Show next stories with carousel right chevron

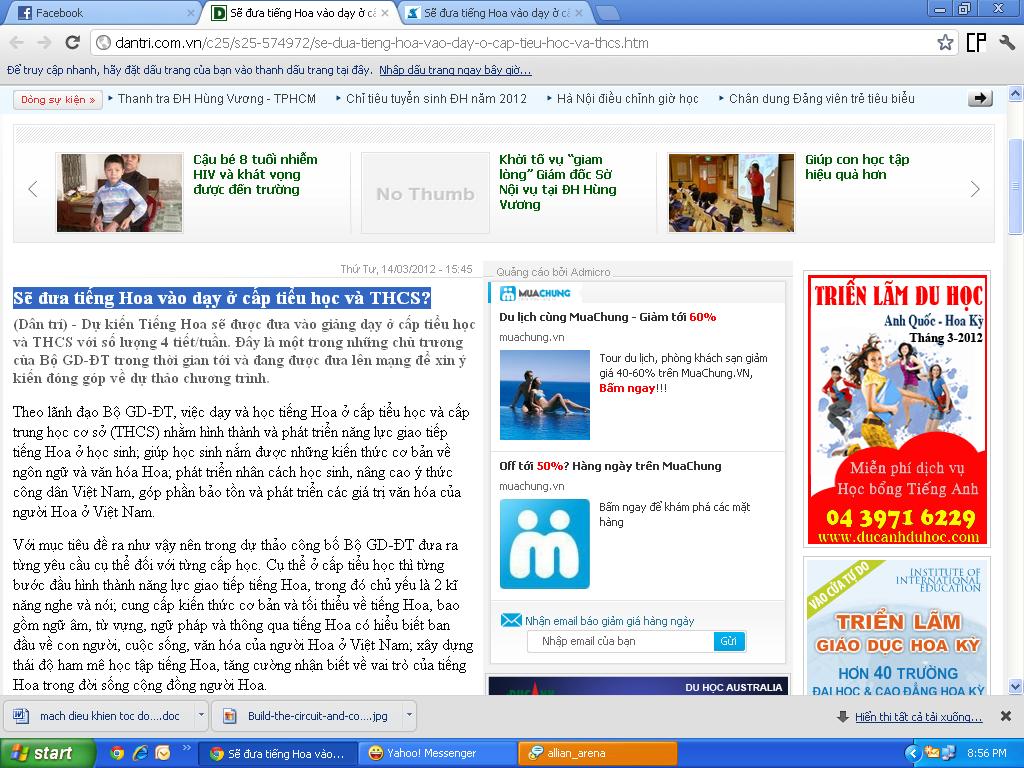975,189
